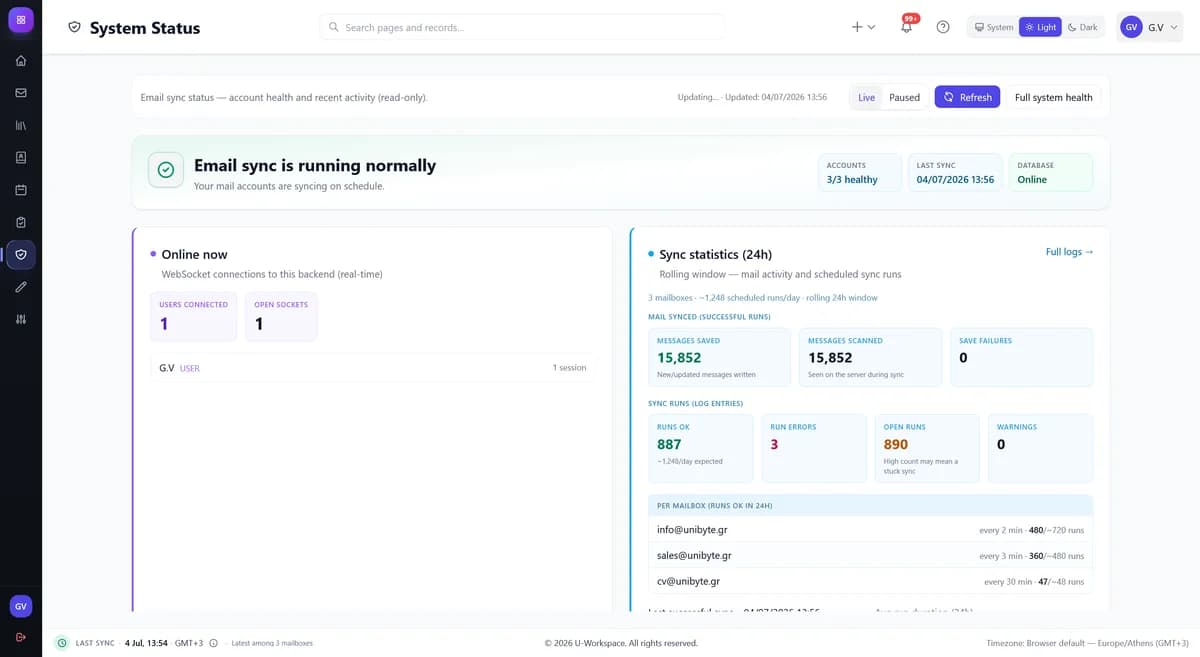Open the G.V user account menu
The height and width of the screenshot is (657, 1200).
(1150, 27)
